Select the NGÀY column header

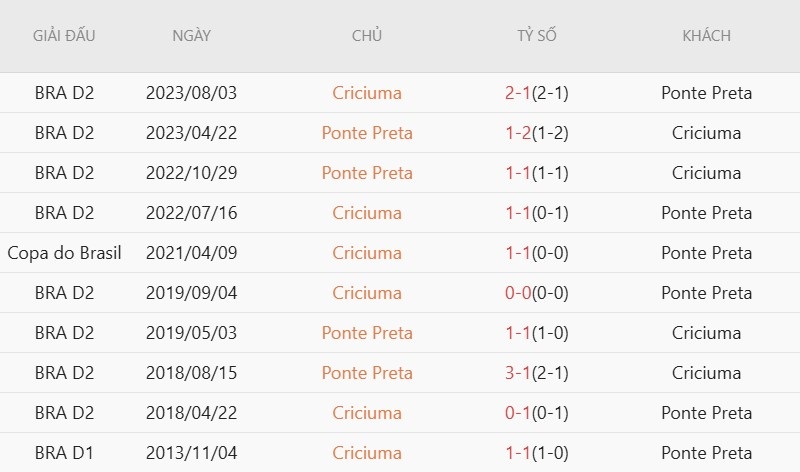point(191,36)
